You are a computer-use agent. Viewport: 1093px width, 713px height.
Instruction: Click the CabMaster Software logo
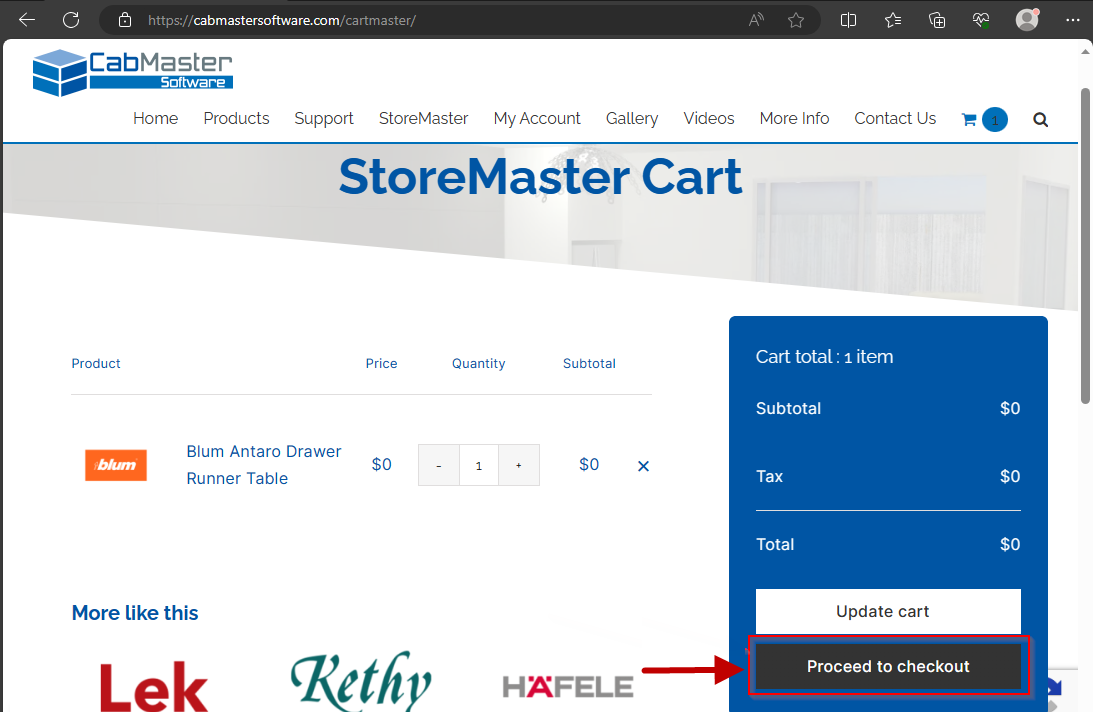pos(132,72)
